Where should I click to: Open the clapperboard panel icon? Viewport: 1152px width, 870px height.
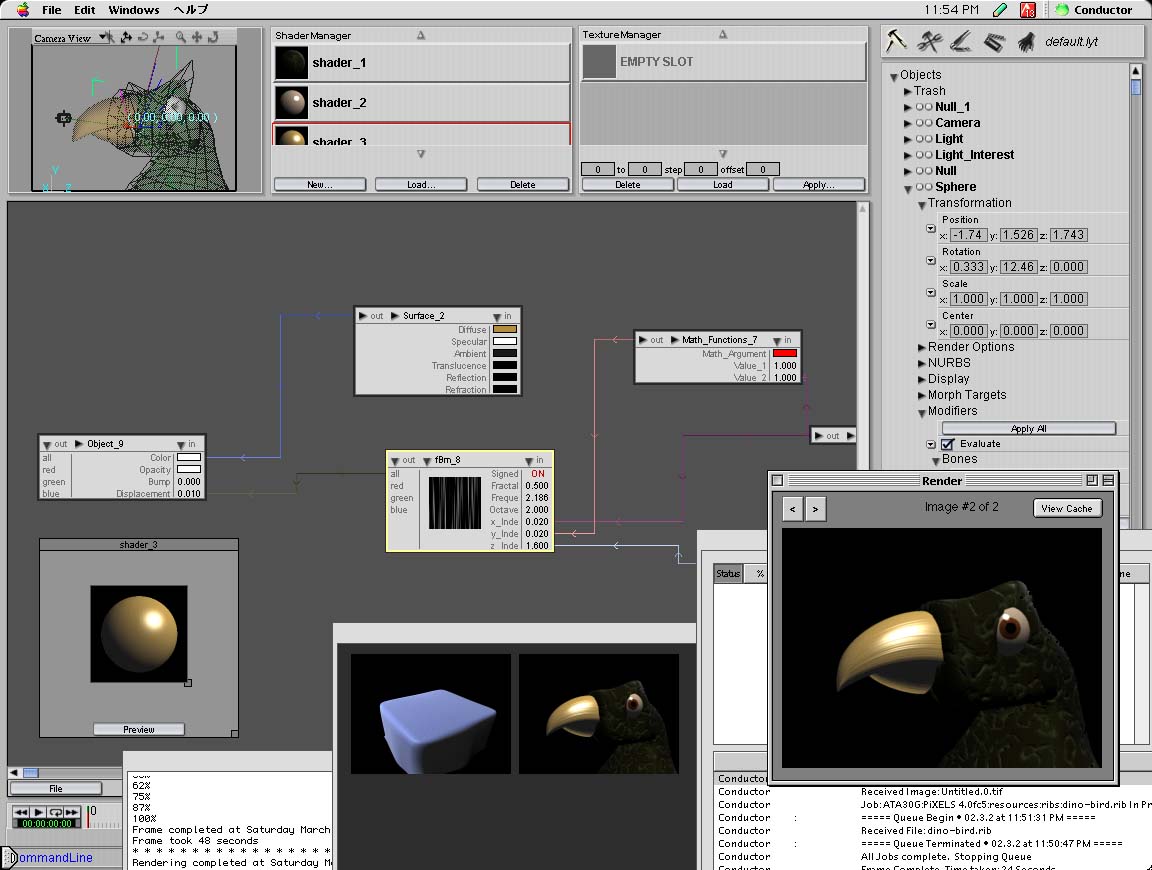click(x=993, y=42)
